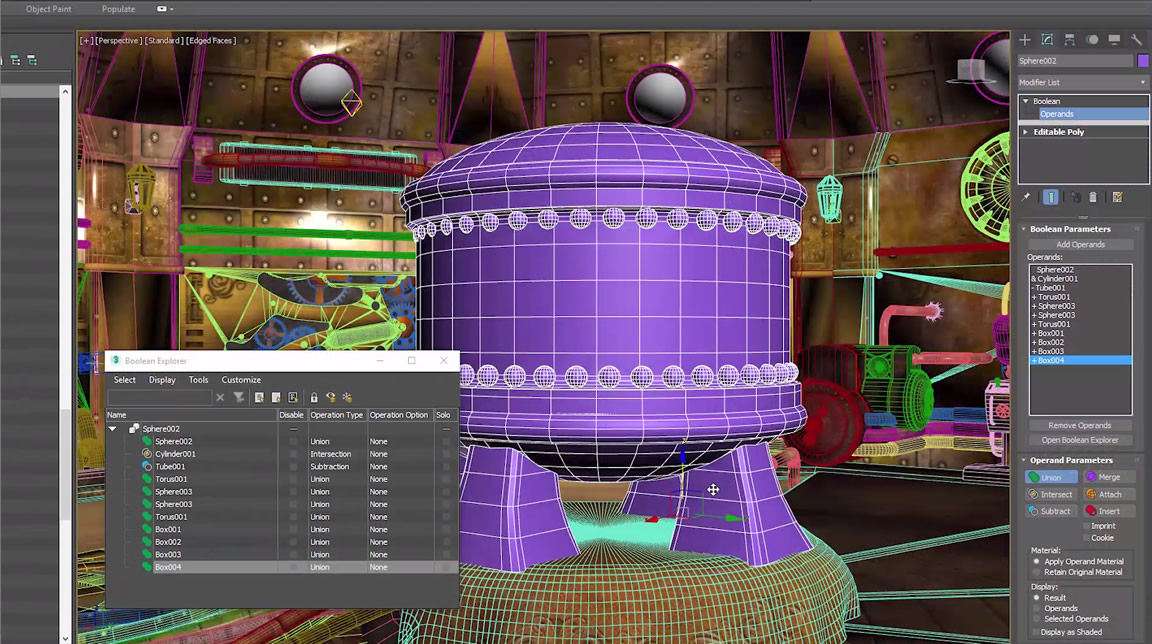Open dropdown arrow next to Populate icon

(x=172, y=10)
